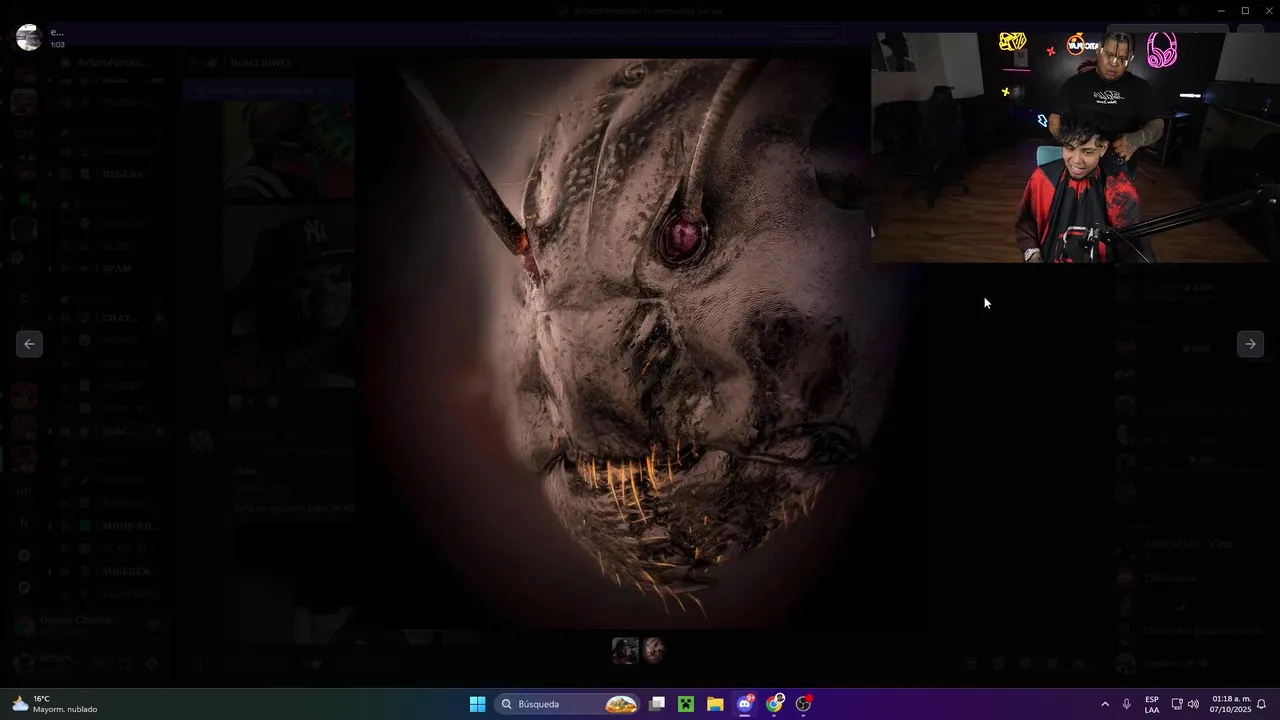Launch Minecraft from the taskbar
This screenshot has height=720, width=1280.
(686, 704)
